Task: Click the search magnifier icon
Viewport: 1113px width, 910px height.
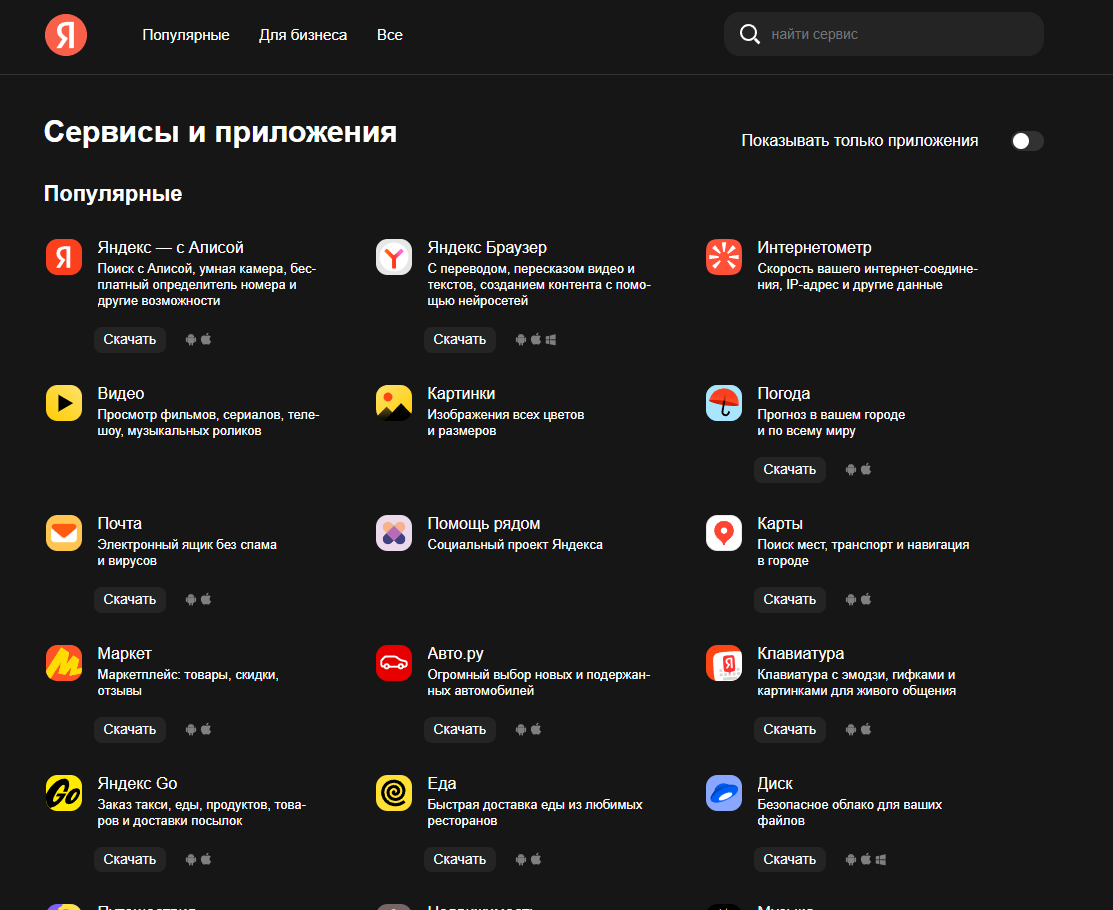Action: pyautogui.click(x=750, y=34)
